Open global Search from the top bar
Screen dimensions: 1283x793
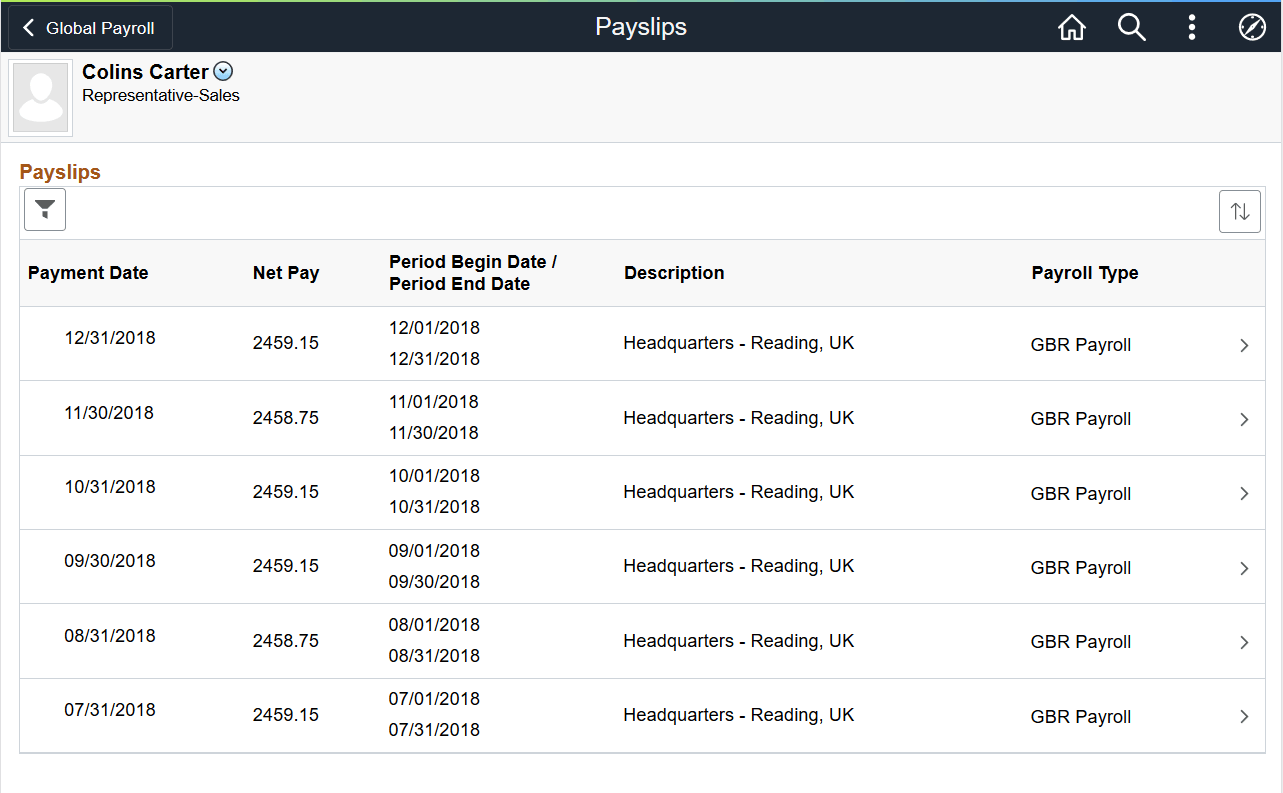pyautogui.click(x=1131, y=27)
